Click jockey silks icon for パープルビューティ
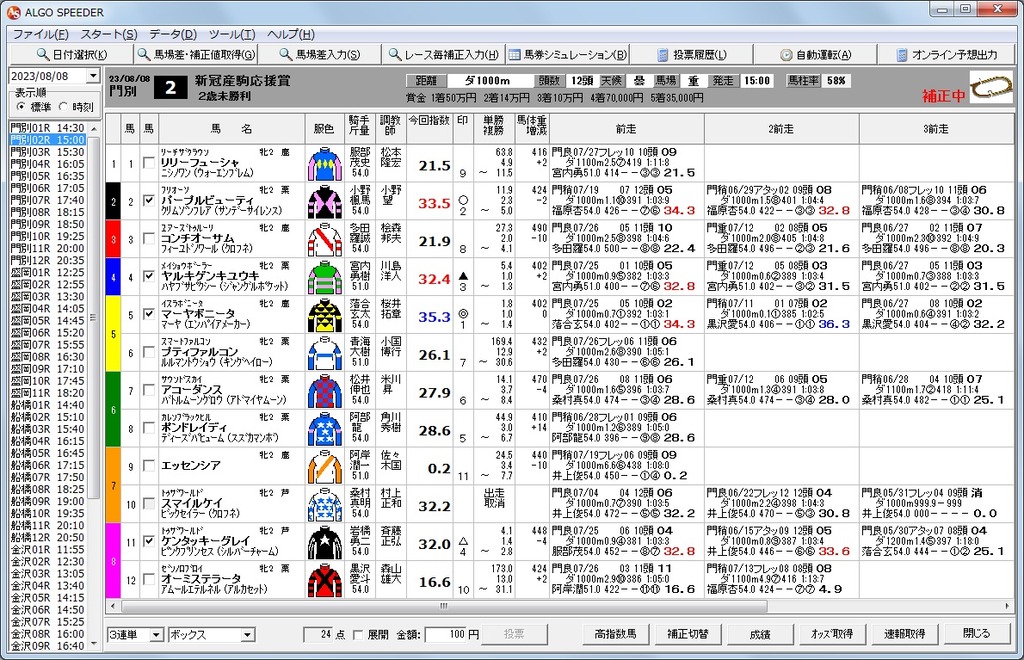 point(325,202)
